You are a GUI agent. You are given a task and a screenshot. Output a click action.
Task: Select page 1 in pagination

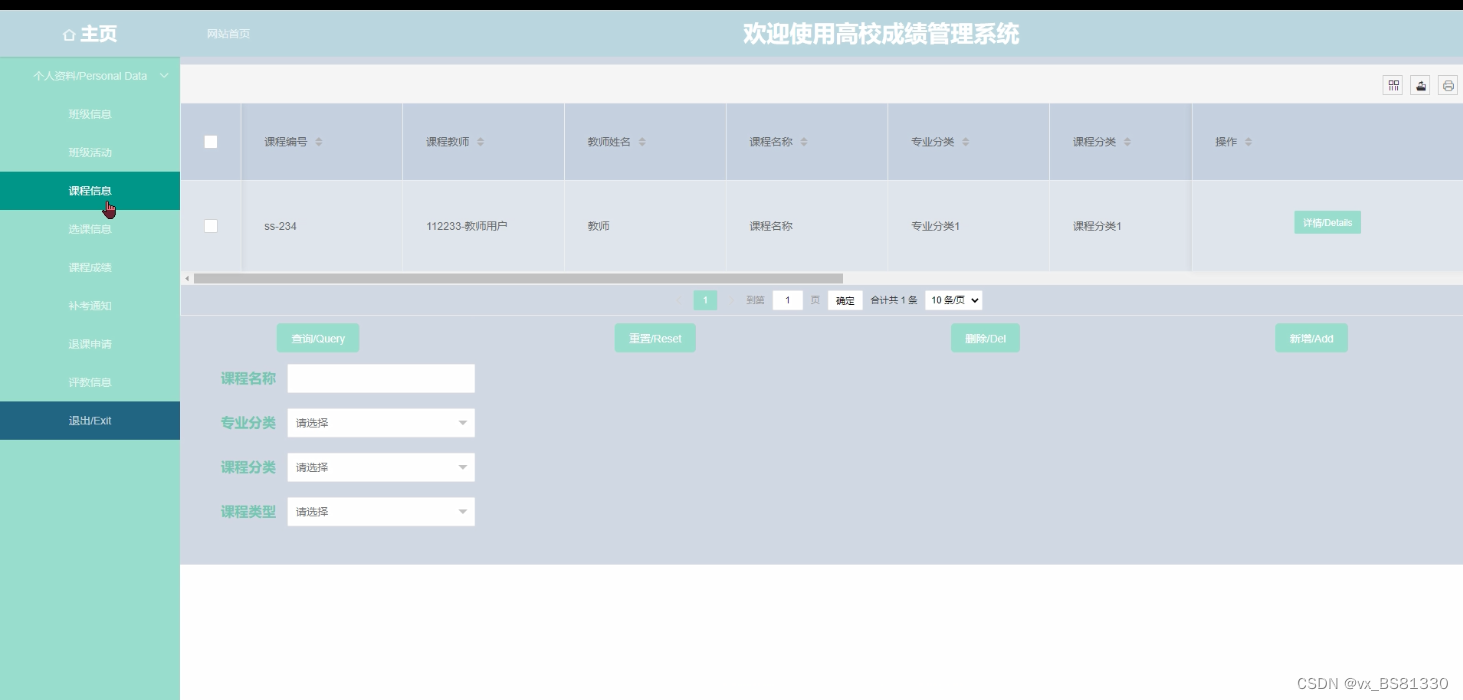[705, 300]
